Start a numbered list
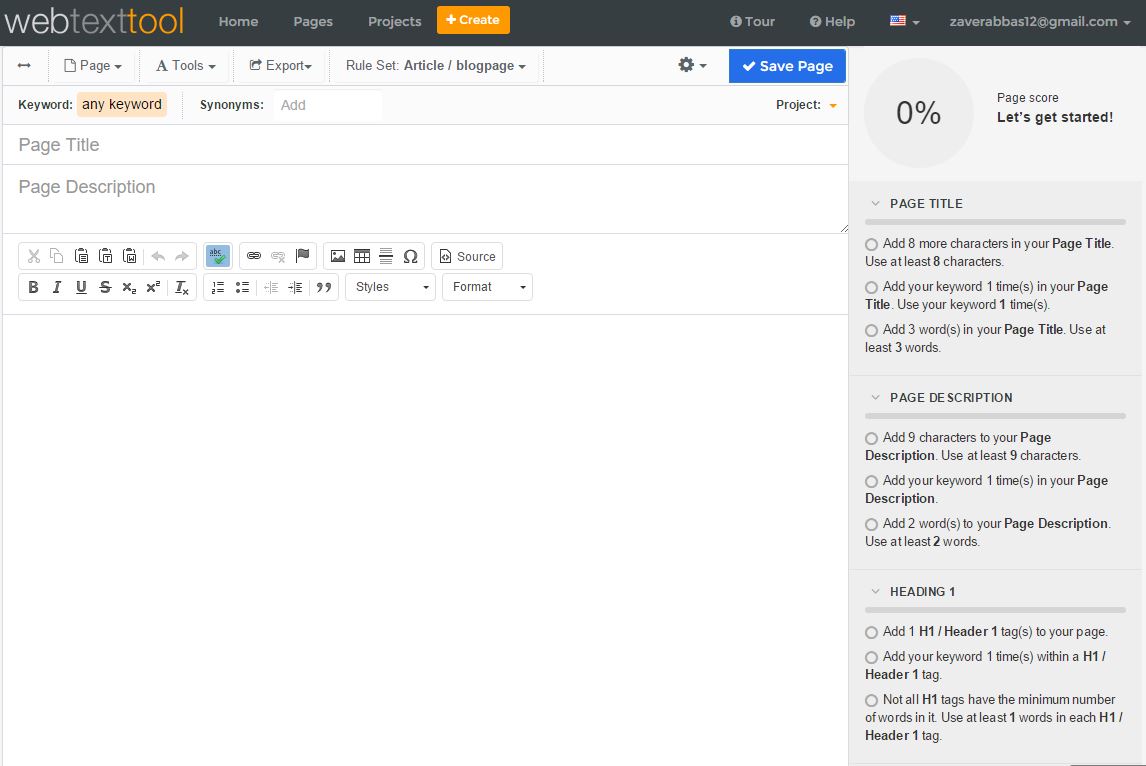This screenshot has width=1146, height=766. pos(218,287)
